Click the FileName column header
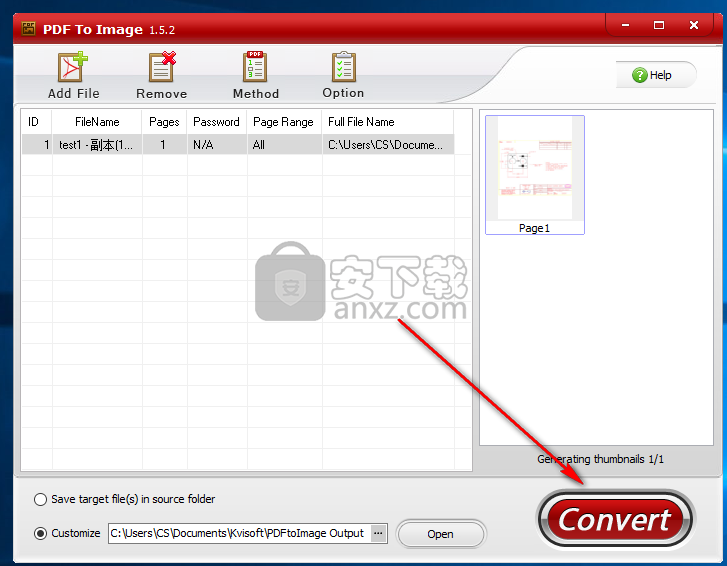Screen dimensions: 727x566 (97, 122)
